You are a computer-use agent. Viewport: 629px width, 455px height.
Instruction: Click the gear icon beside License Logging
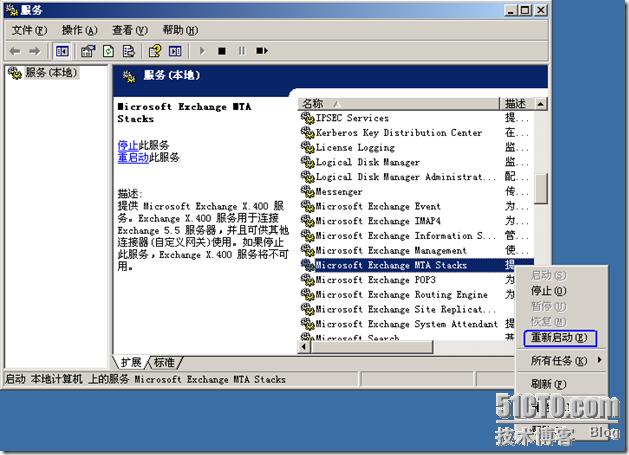click(307, 147)
